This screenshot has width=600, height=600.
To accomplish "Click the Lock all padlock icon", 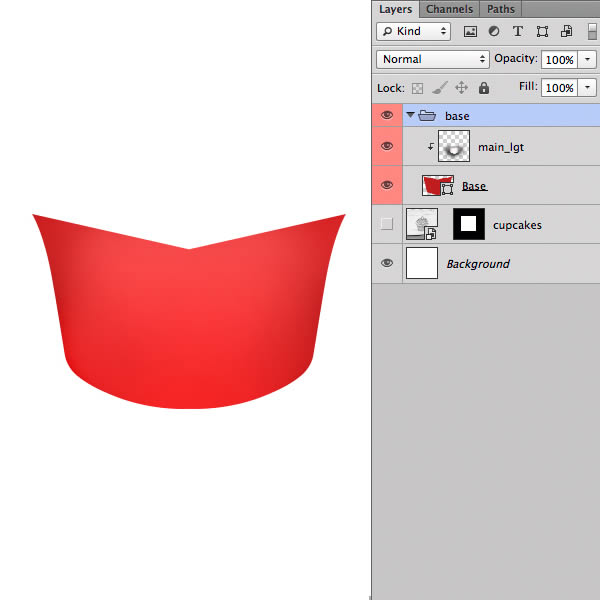I will [x=484, y=88].
